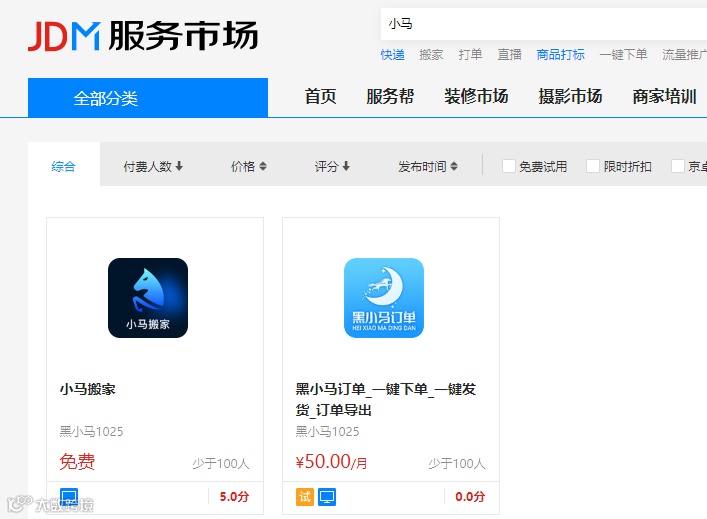
Task: Open the 装修市场 nav item
Action: [476, 96]
